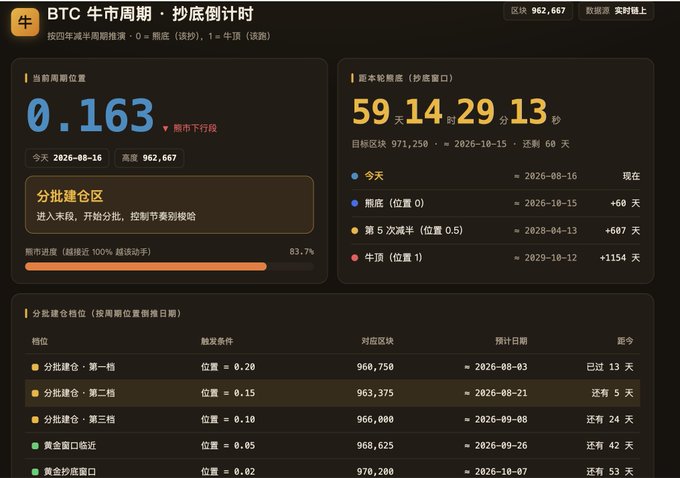
Task: Click yellow marker of 分批建仓 · 第二档
Action: pyautogui.click(x=35, y=393)
